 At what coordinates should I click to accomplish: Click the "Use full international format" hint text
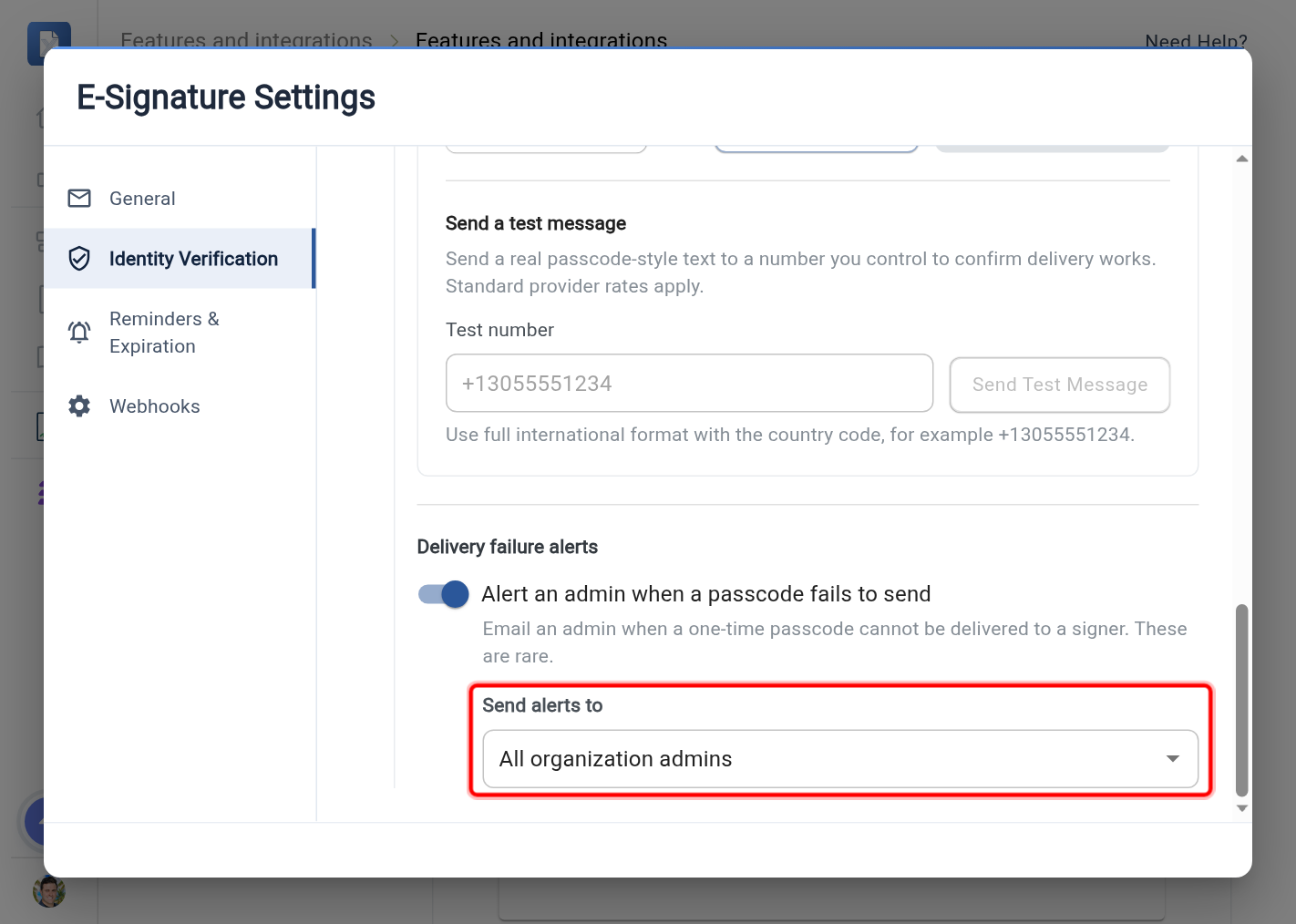point(790,435)
